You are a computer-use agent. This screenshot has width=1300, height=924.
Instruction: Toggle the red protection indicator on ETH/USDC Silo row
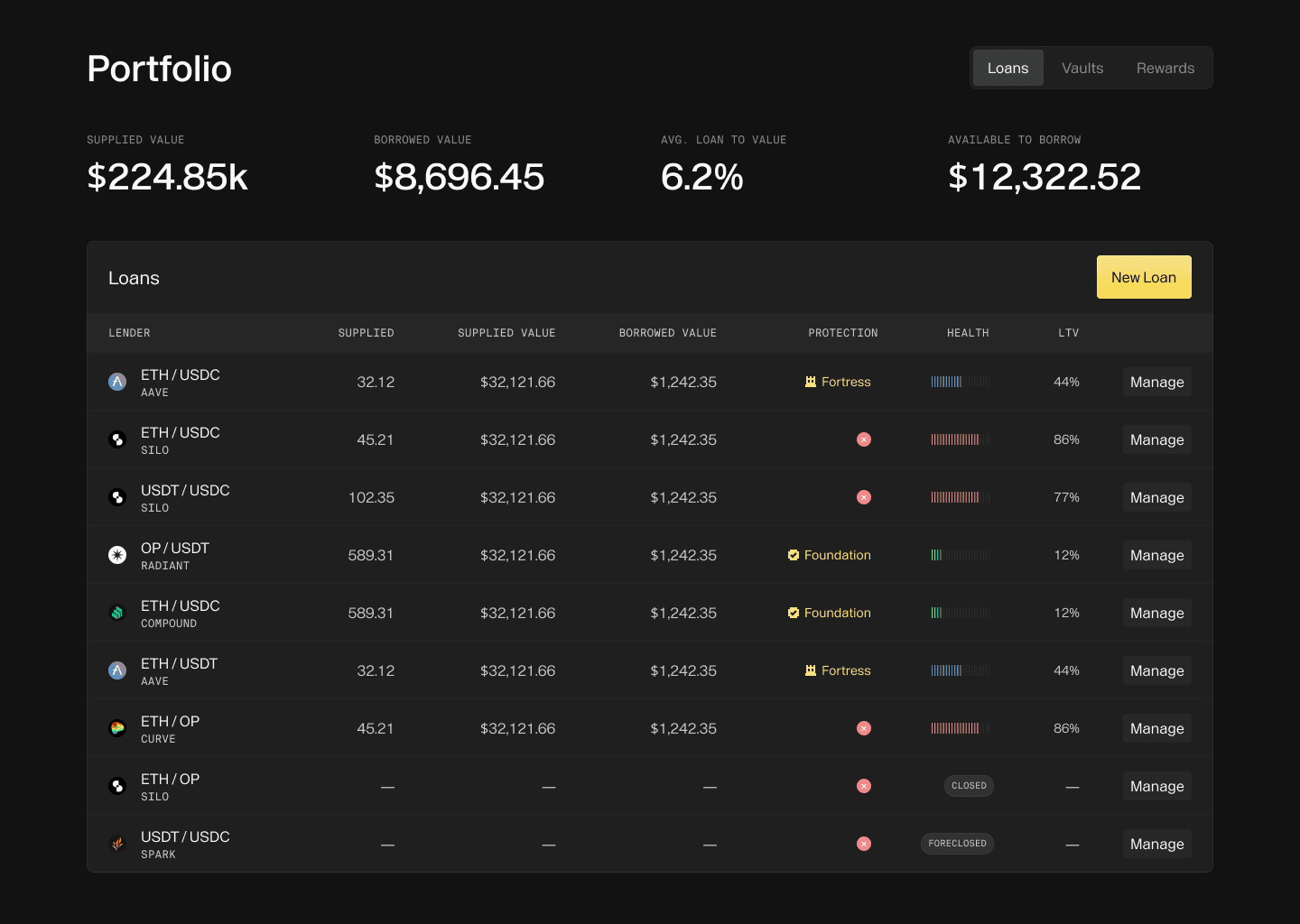point(864,439)
